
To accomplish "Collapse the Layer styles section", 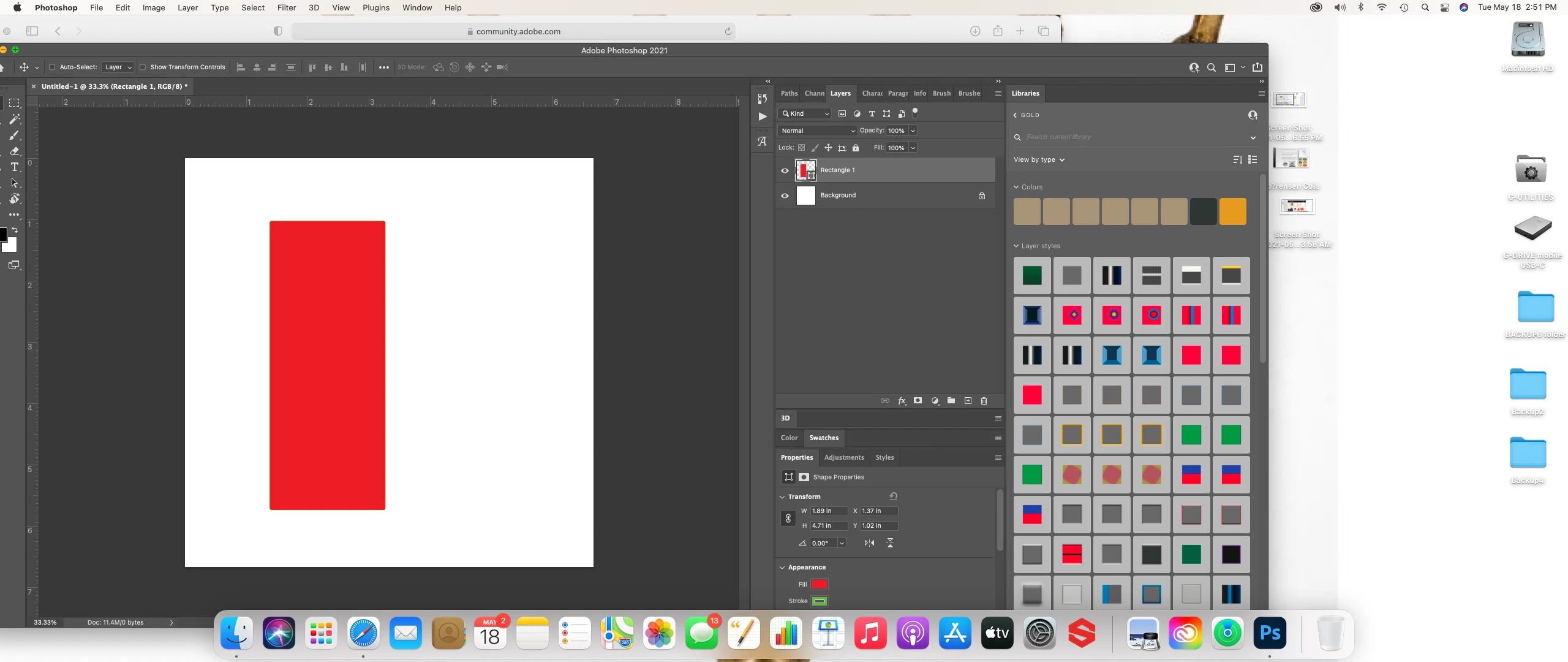I will coord(1017,246).
